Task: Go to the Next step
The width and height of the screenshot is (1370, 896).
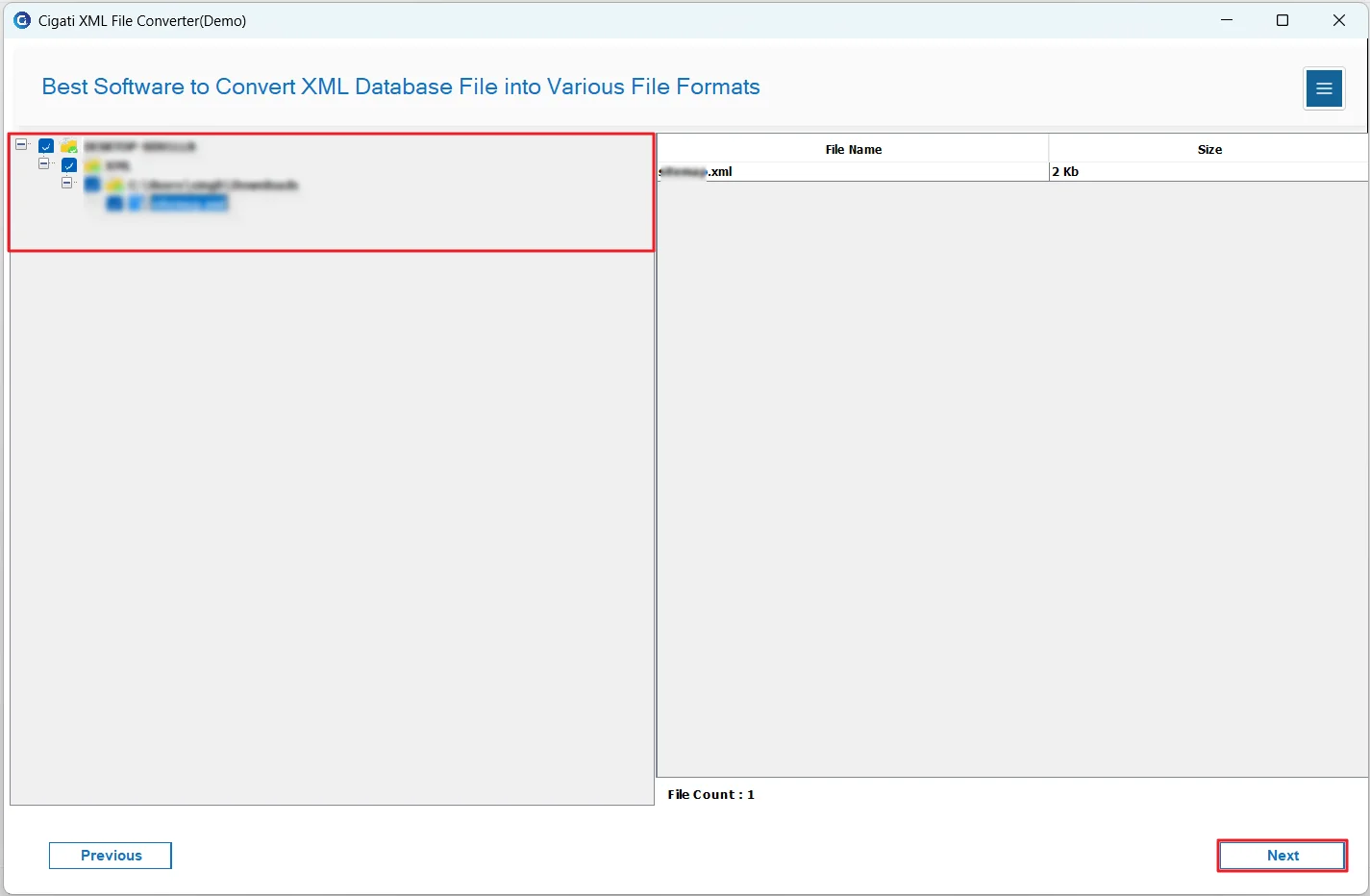Action: pos(1283,856)
